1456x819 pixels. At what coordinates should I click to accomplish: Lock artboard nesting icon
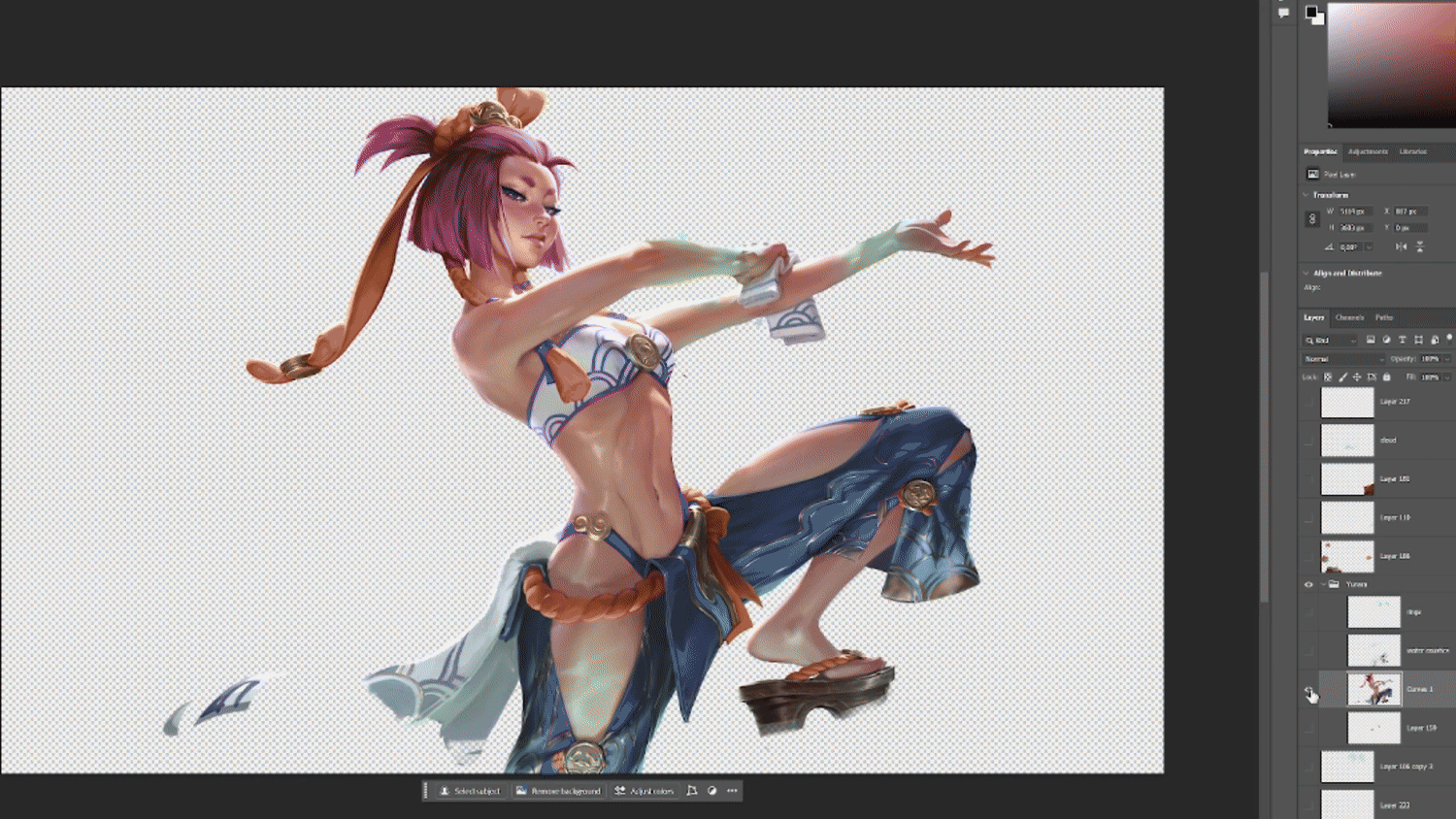(x=1372, y=377)
